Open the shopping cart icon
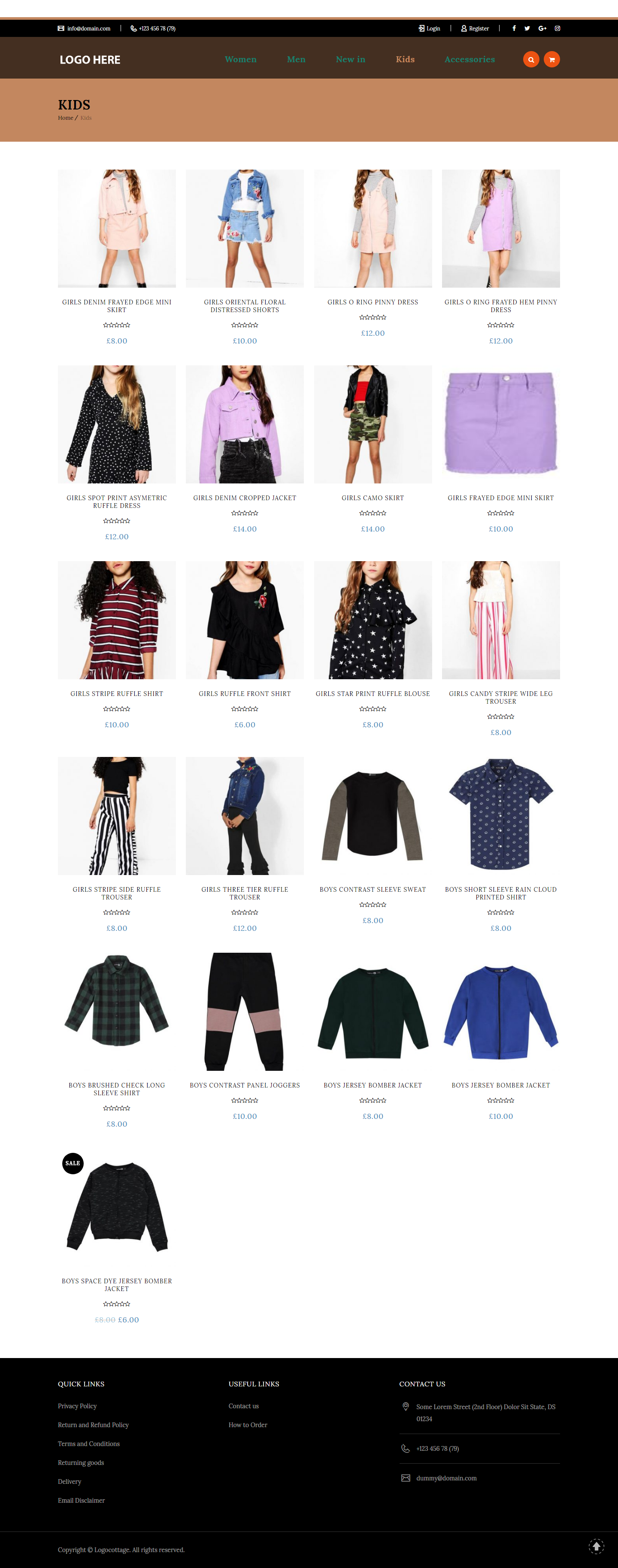Viewport: 618px width, 1568px height. (x=552, y=60)
